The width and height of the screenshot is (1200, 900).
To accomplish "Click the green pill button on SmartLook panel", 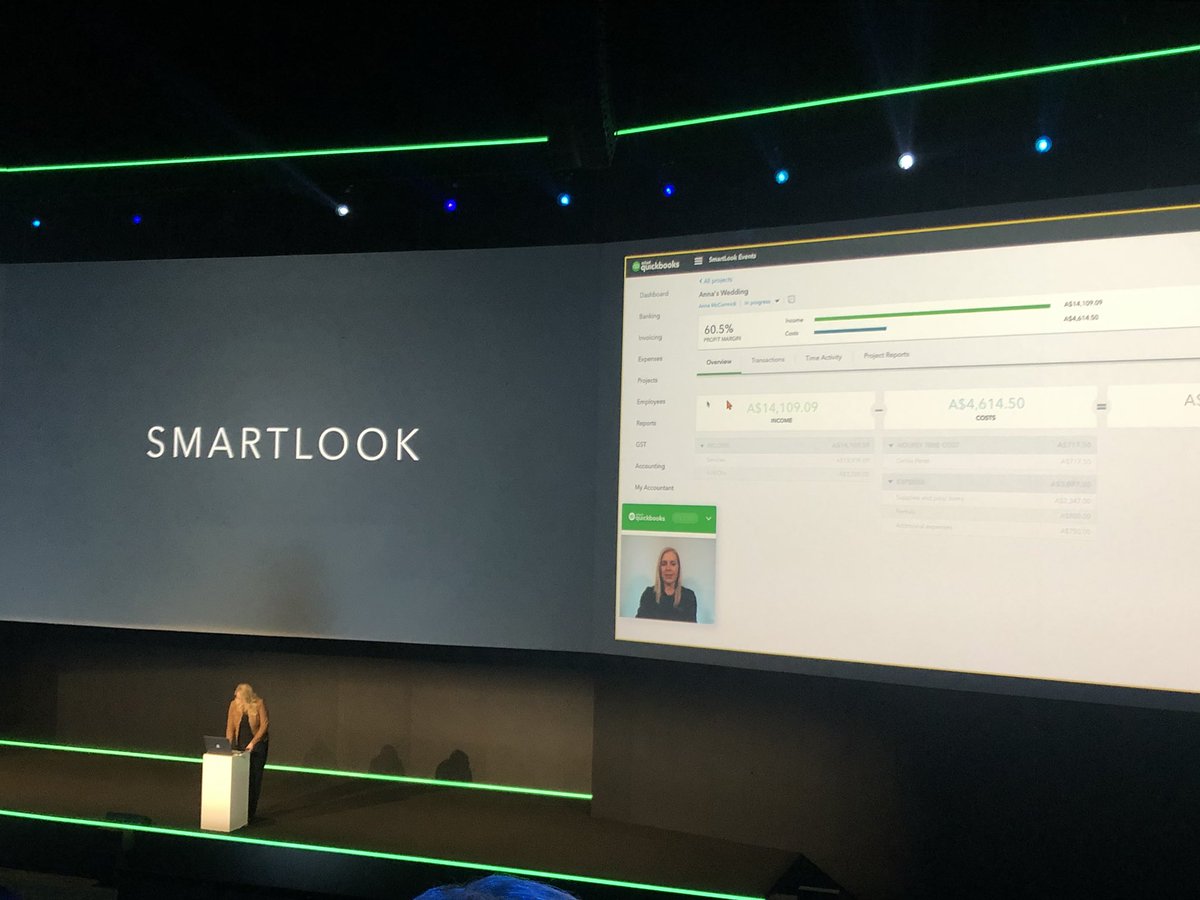I will 683,518.
